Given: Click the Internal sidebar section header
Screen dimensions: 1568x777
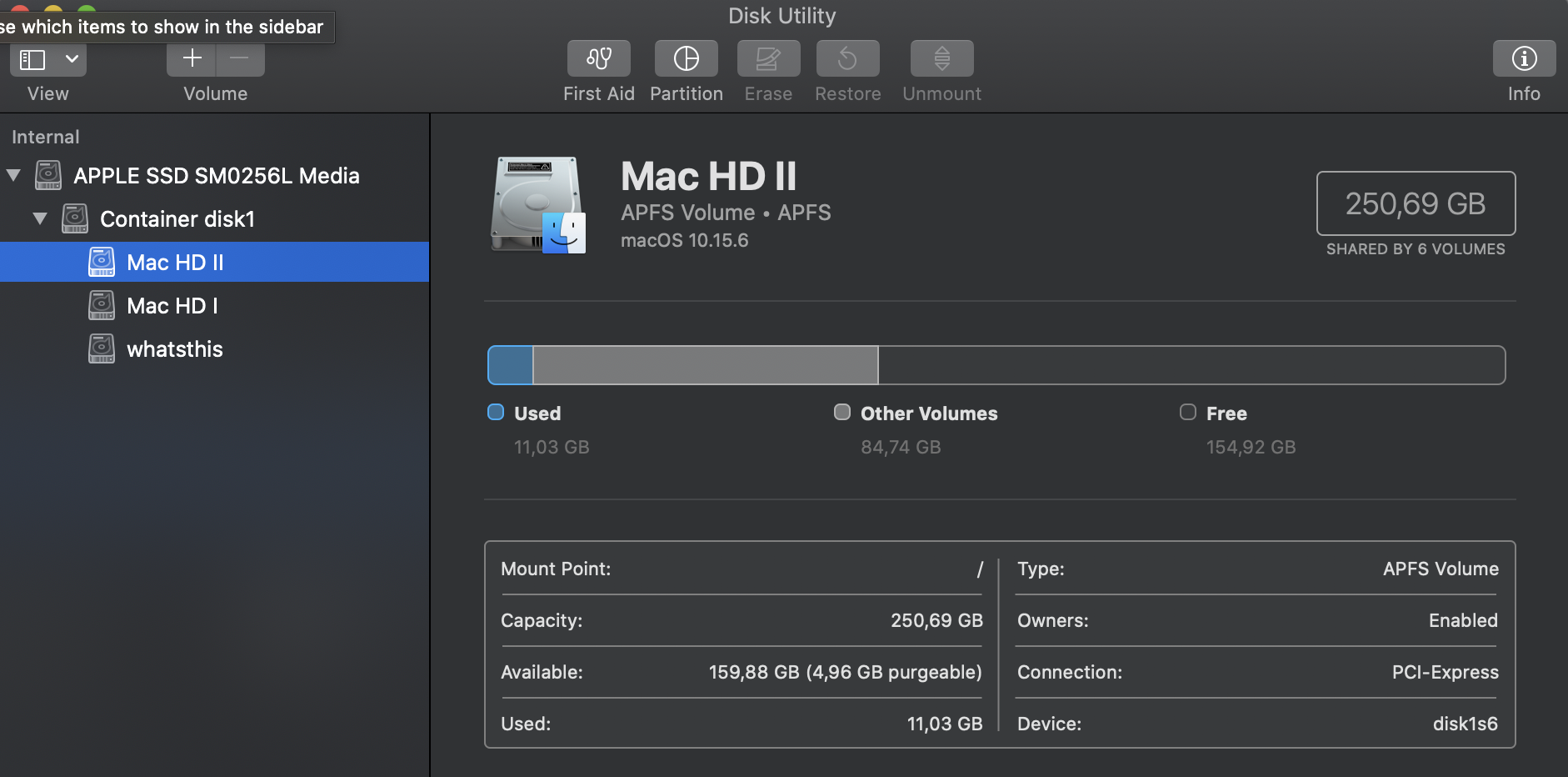Looking at the screenshot, I should (x=46, y=137).
